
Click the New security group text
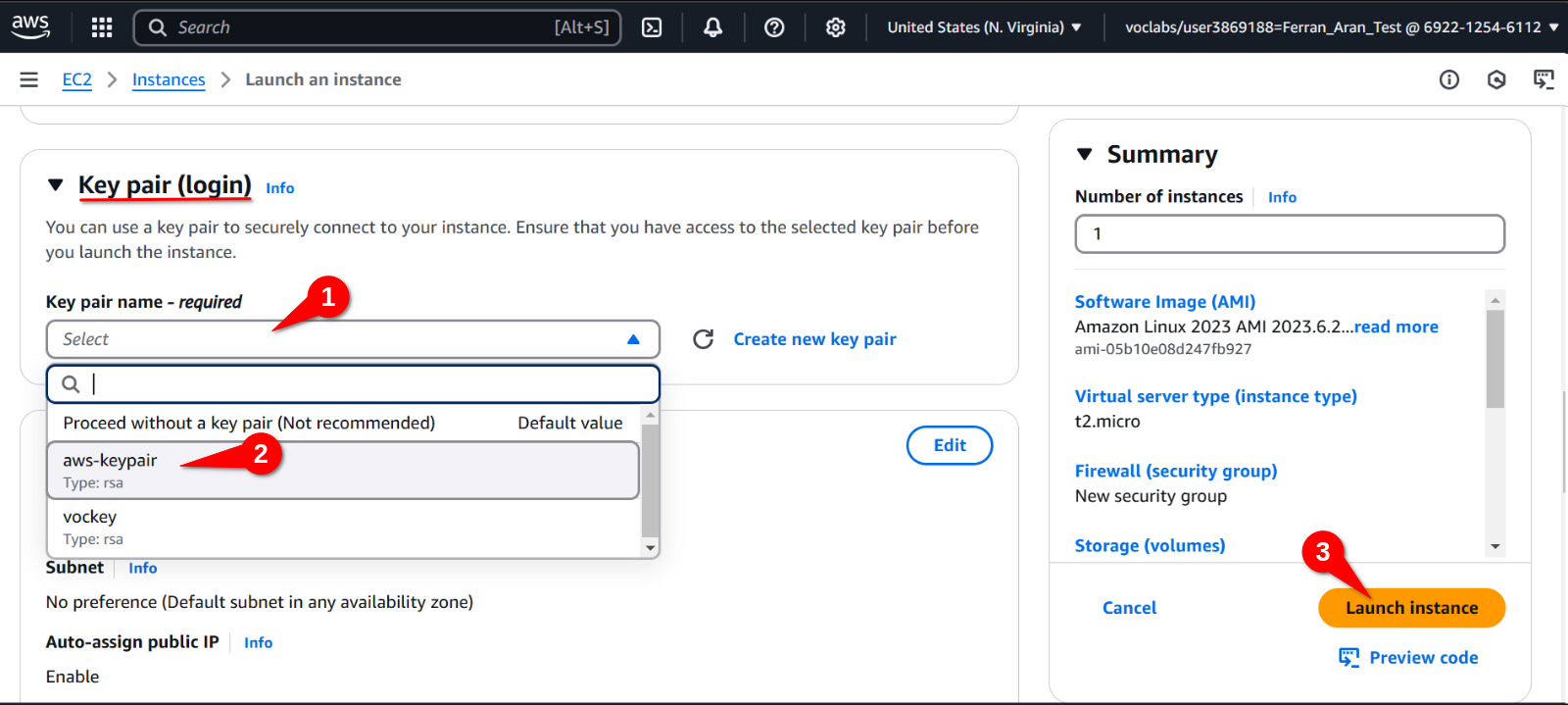[x=1151, y=496]
